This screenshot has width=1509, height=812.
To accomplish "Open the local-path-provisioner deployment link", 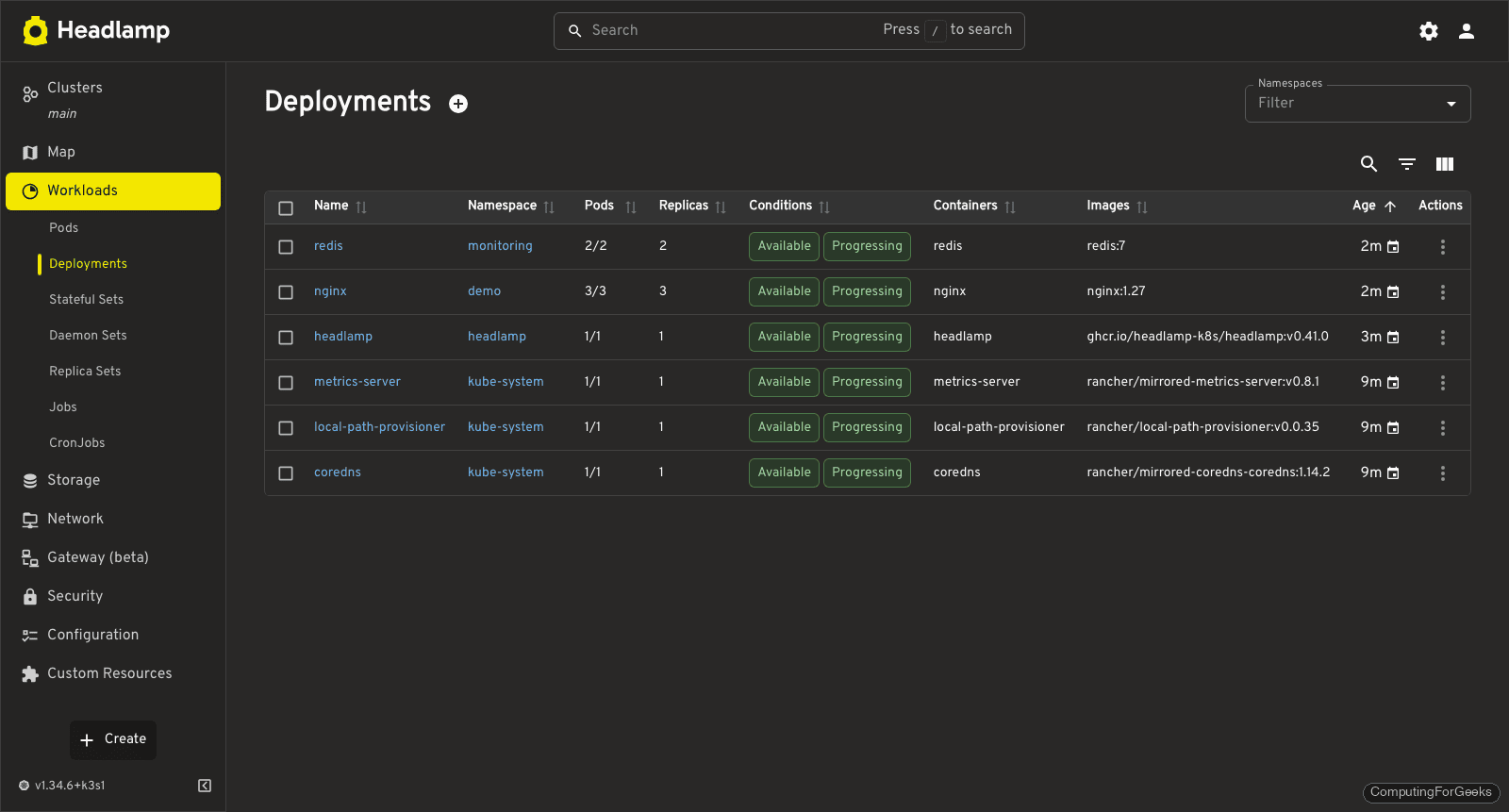I will coord(379,427).
